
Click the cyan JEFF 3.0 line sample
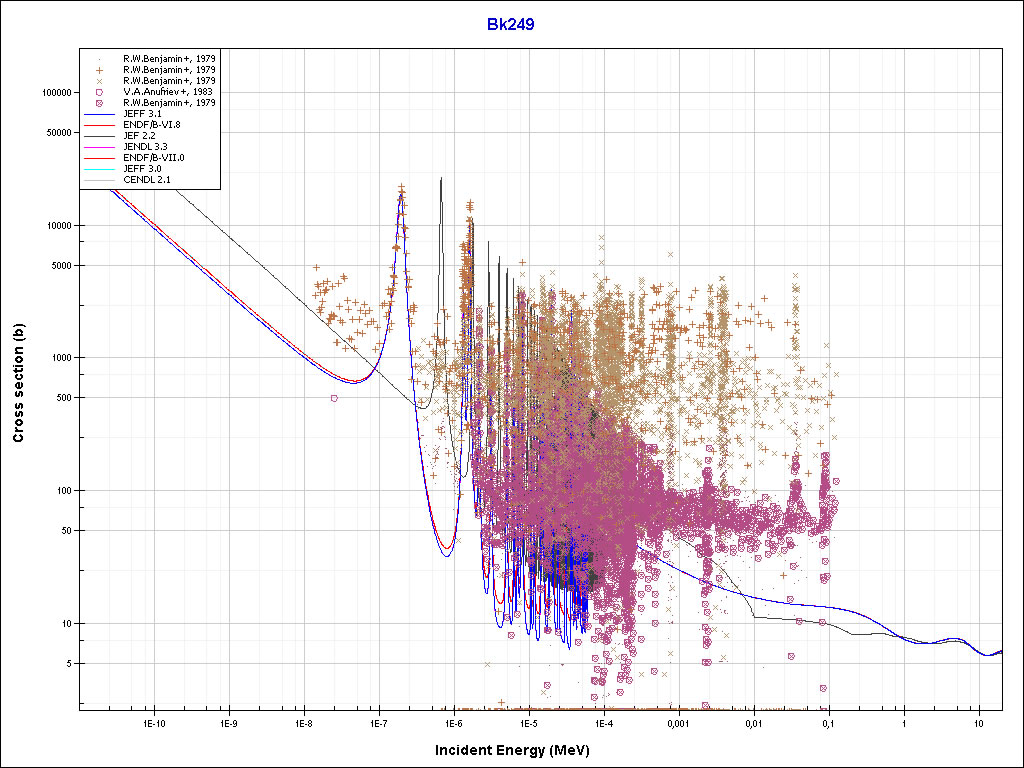pos(100,169)
